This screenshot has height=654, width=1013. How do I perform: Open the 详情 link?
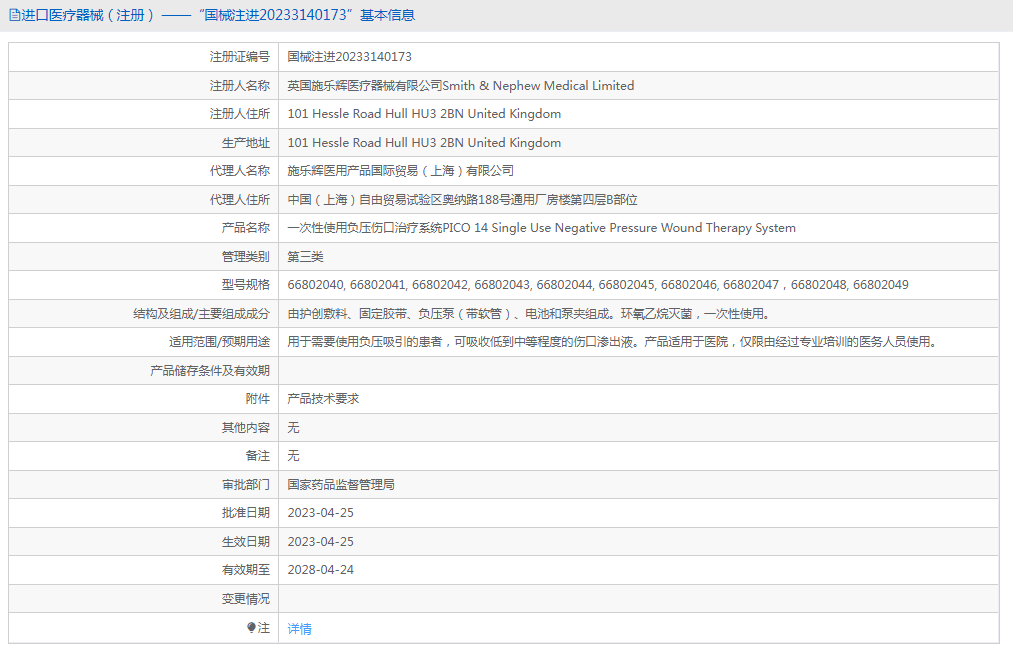click(x=299, y=629)
